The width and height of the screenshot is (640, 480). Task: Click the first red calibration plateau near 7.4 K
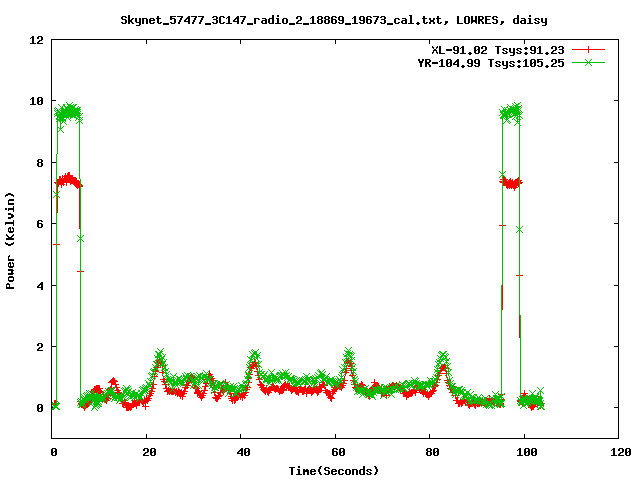(x=69, y=180)
